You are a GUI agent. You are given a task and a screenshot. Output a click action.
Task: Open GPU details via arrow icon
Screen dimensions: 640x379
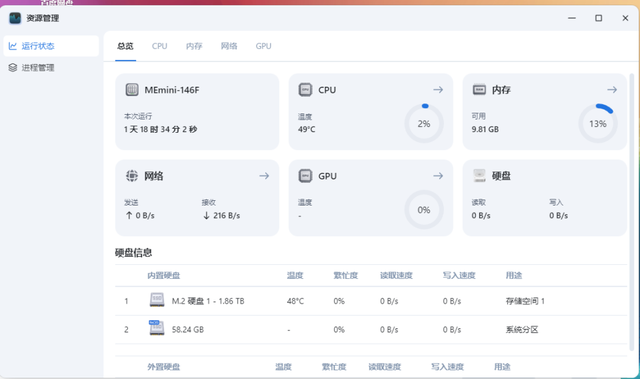pos(438,176)
